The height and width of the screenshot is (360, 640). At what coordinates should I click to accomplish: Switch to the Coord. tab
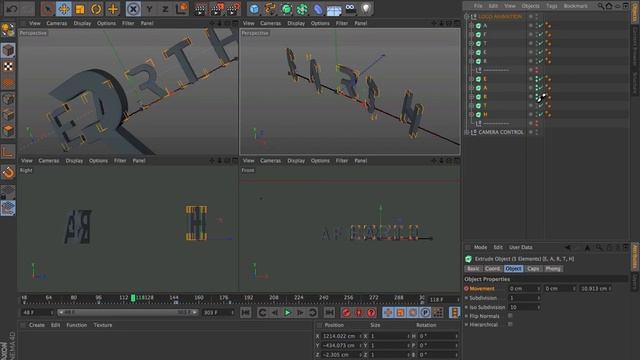click(x=492, y=269)
